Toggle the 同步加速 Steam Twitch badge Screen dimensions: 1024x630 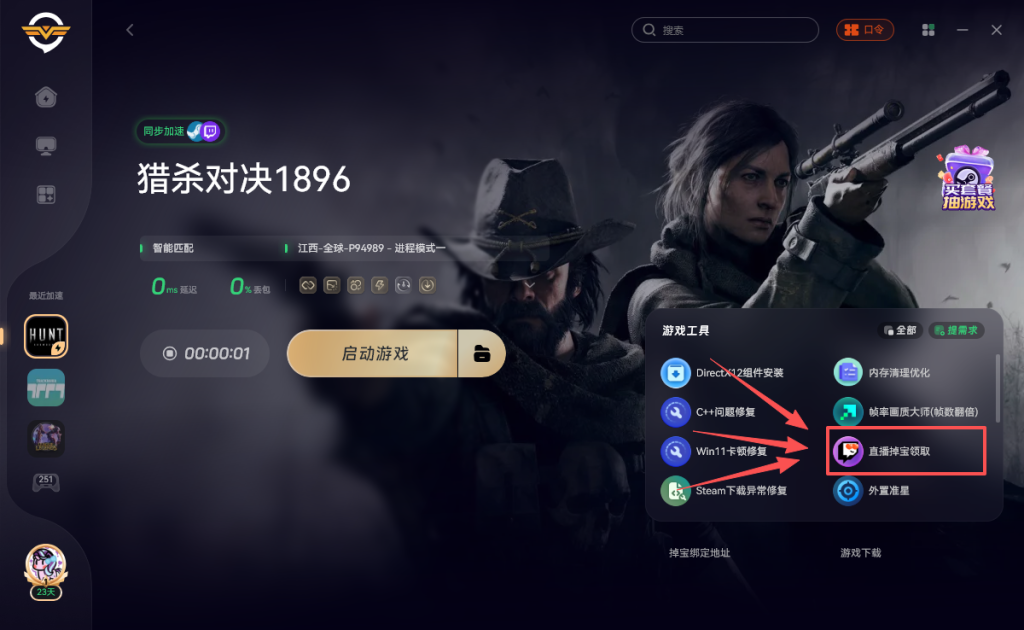tap(181, 131)
